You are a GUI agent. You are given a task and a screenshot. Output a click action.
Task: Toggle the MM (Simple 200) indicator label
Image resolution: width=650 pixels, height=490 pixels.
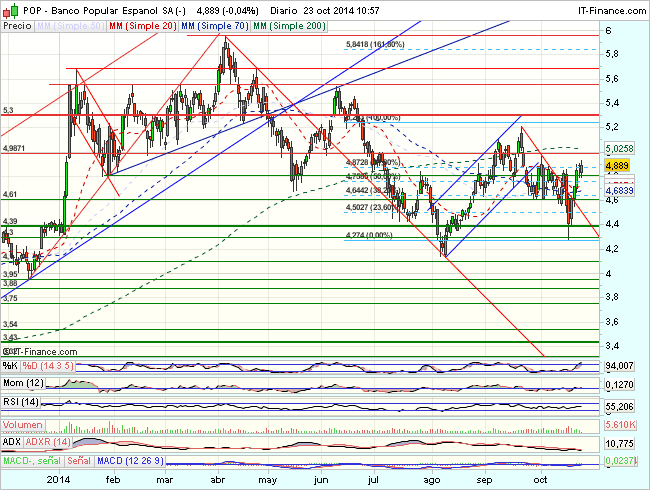pyautogui.click(x=289, y=26)
